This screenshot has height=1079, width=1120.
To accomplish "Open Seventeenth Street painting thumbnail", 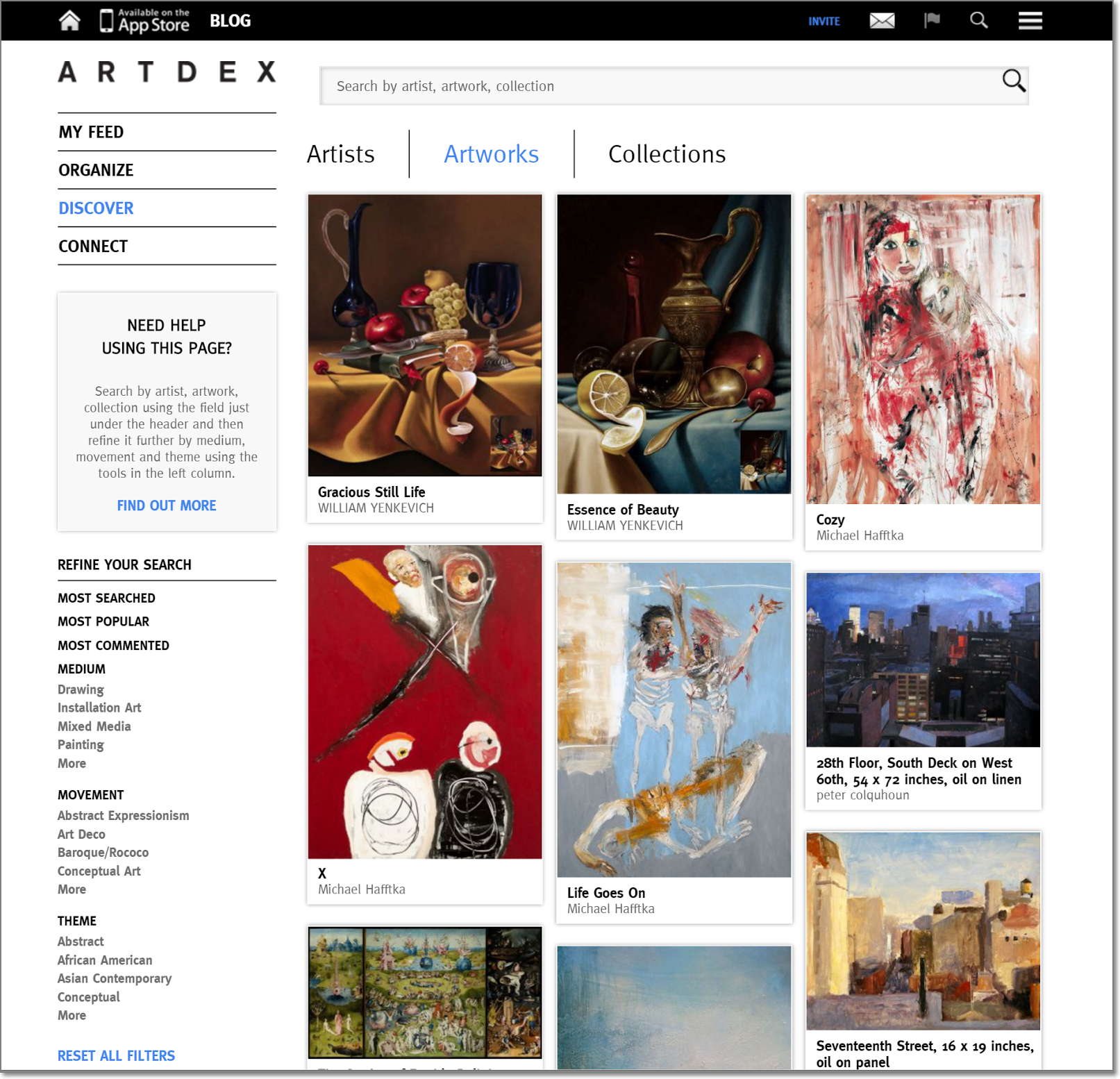I will tap(923, 931).
